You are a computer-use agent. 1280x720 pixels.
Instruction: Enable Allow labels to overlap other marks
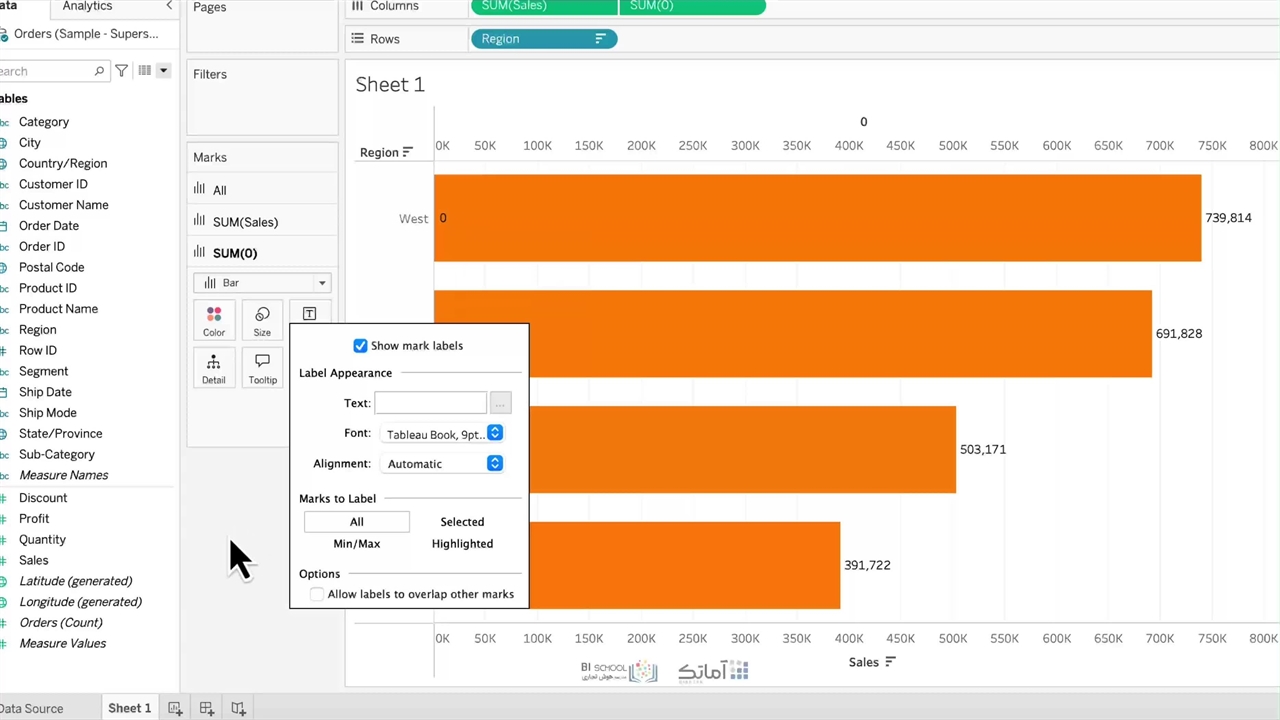coord(317,594)
